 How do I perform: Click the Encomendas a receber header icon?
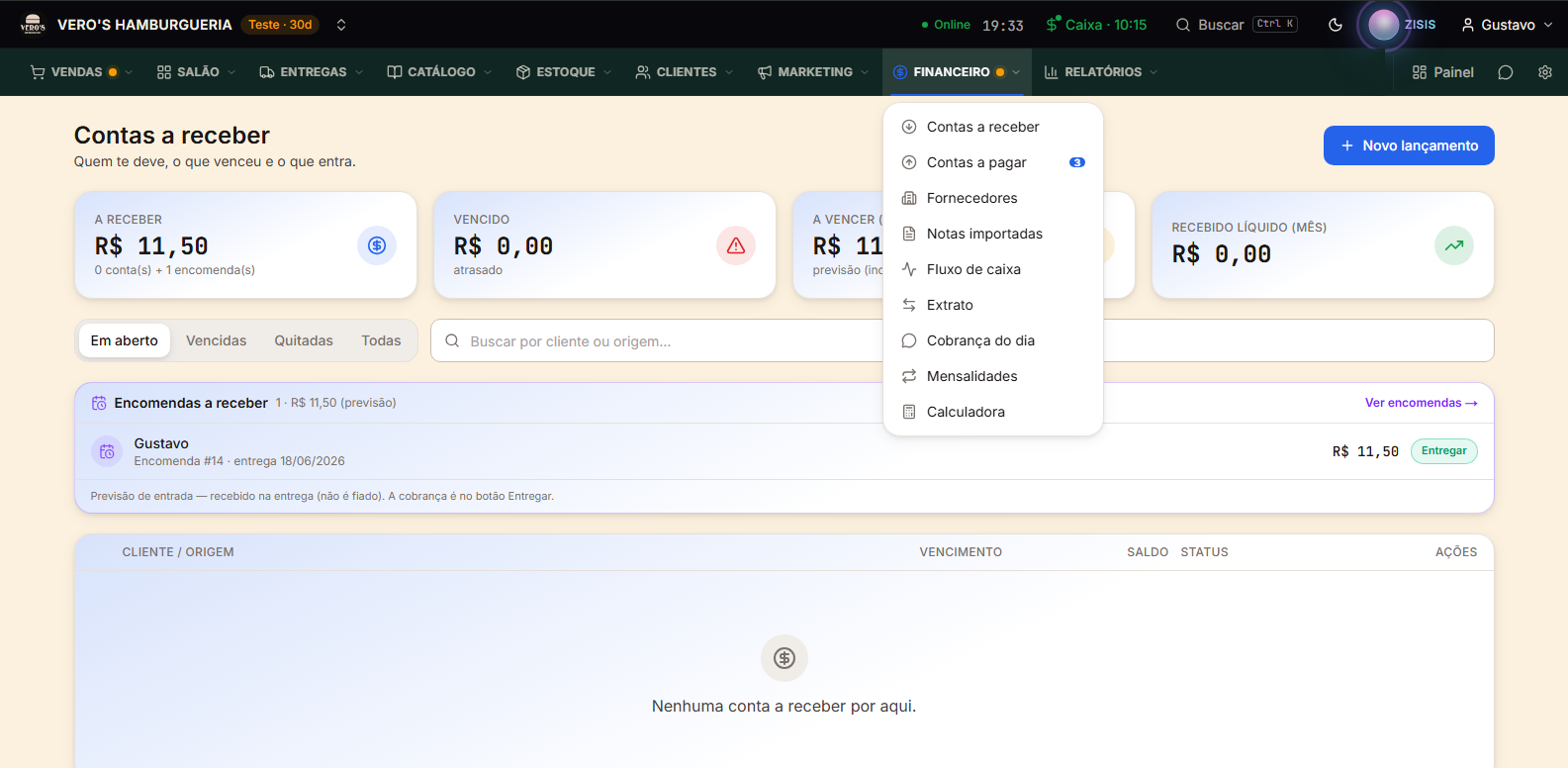tap(99, 403)
